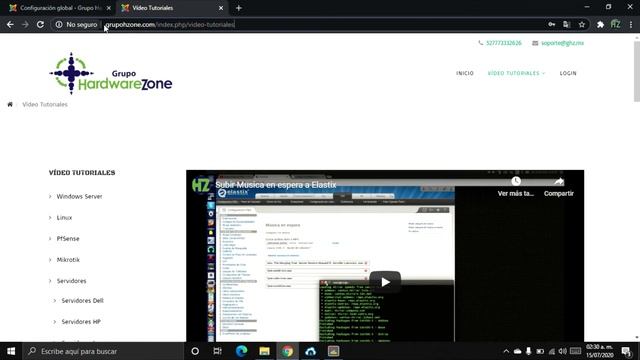The width and height of the screenshot is (640, 360).
Task: Click the phone number link 527773332626
Action: [x=504, y=43]
